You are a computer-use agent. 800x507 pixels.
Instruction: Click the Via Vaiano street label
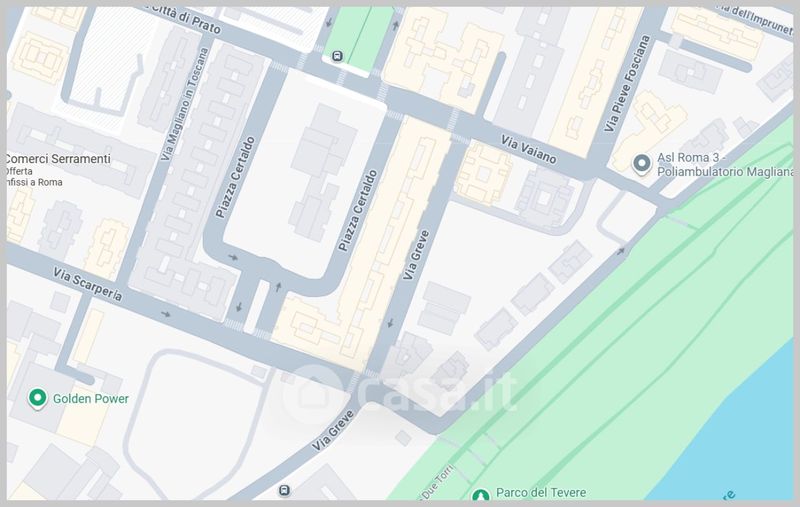528,149
